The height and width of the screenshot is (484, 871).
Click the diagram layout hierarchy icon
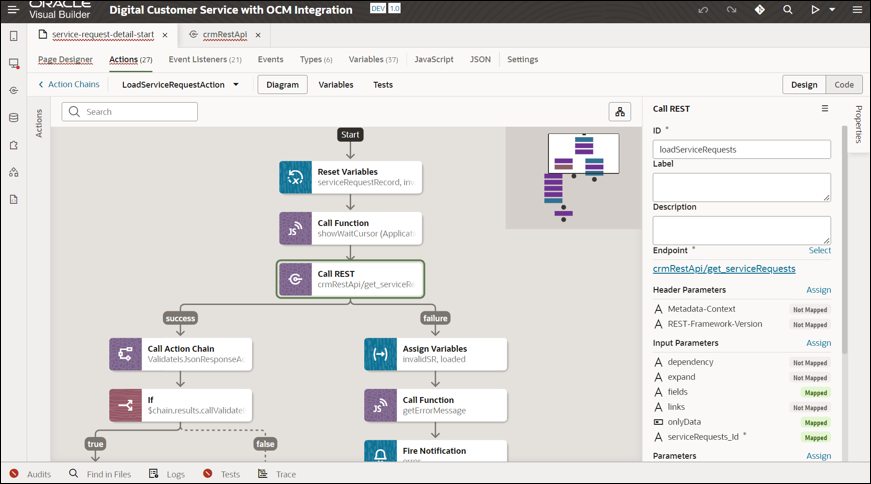(620, 112)
